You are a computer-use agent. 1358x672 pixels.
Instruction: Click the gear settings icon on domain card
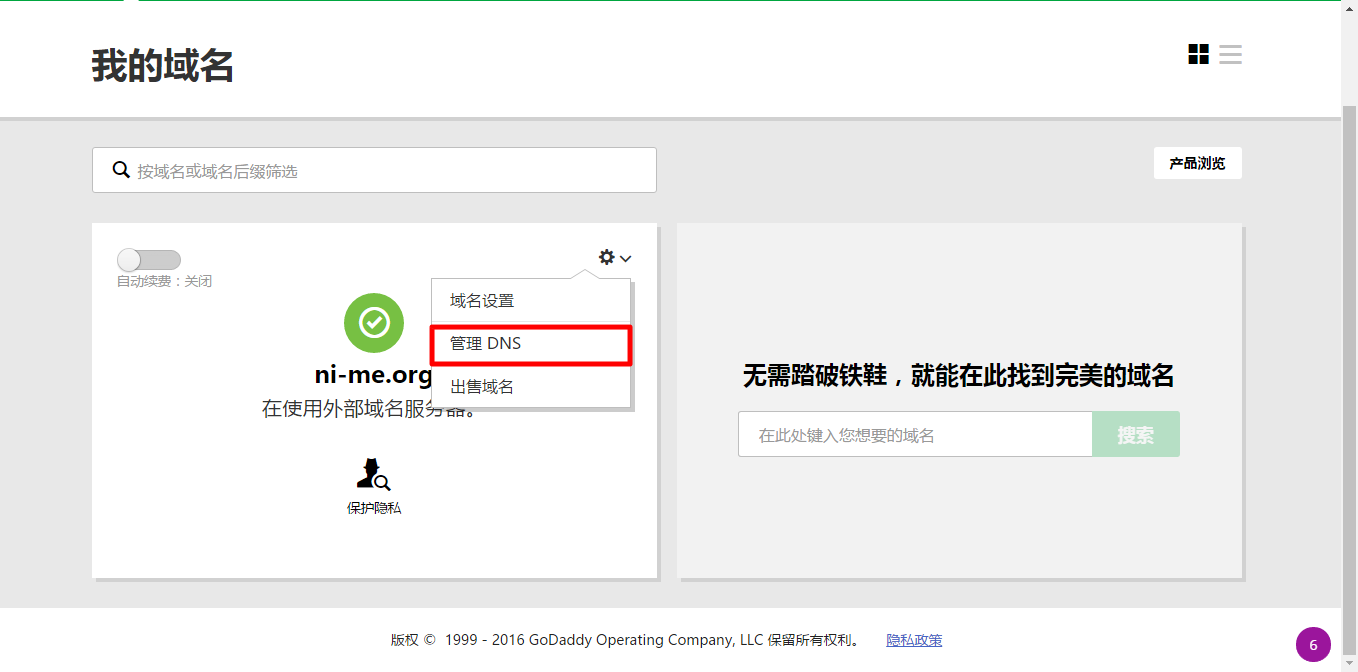pos(606,258)
